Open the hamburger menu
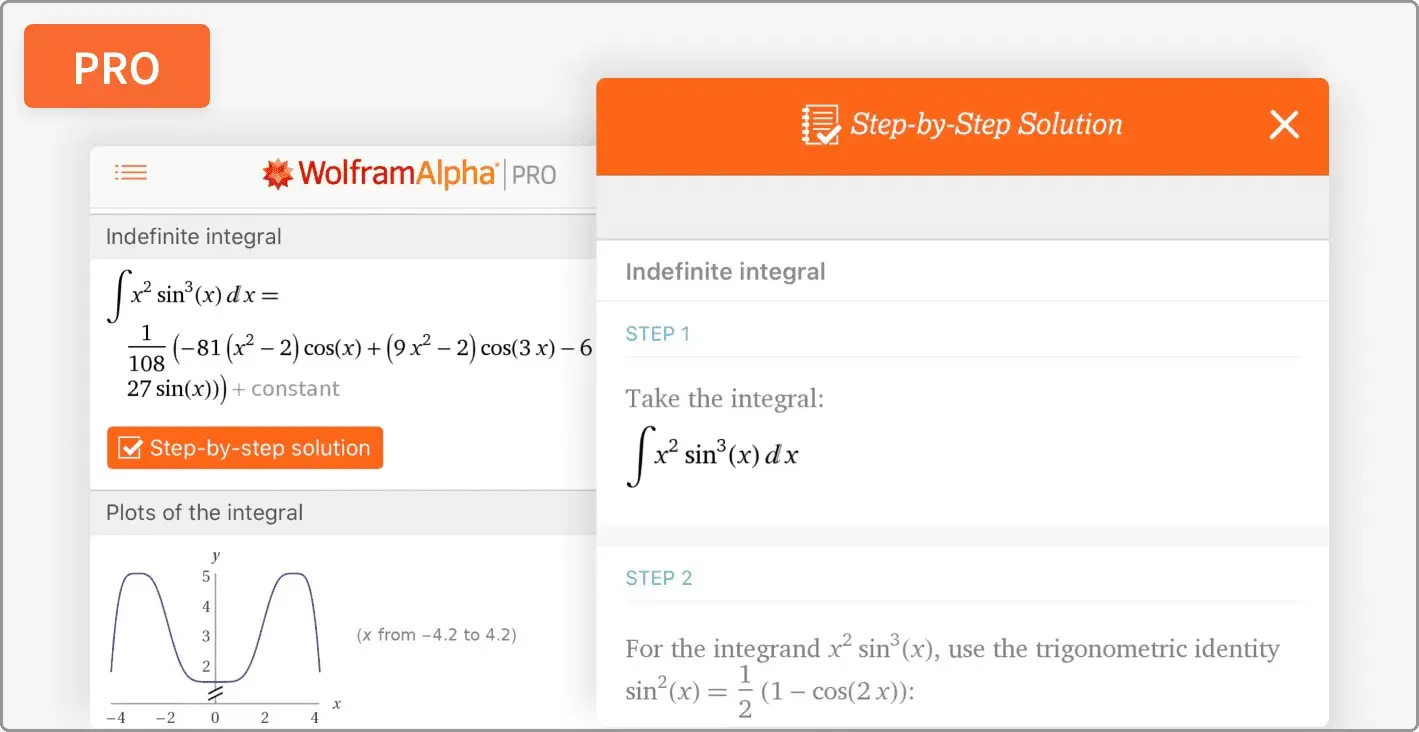Screen dimensions: 1419x732 pyautogui.click(x=131, y=172)
